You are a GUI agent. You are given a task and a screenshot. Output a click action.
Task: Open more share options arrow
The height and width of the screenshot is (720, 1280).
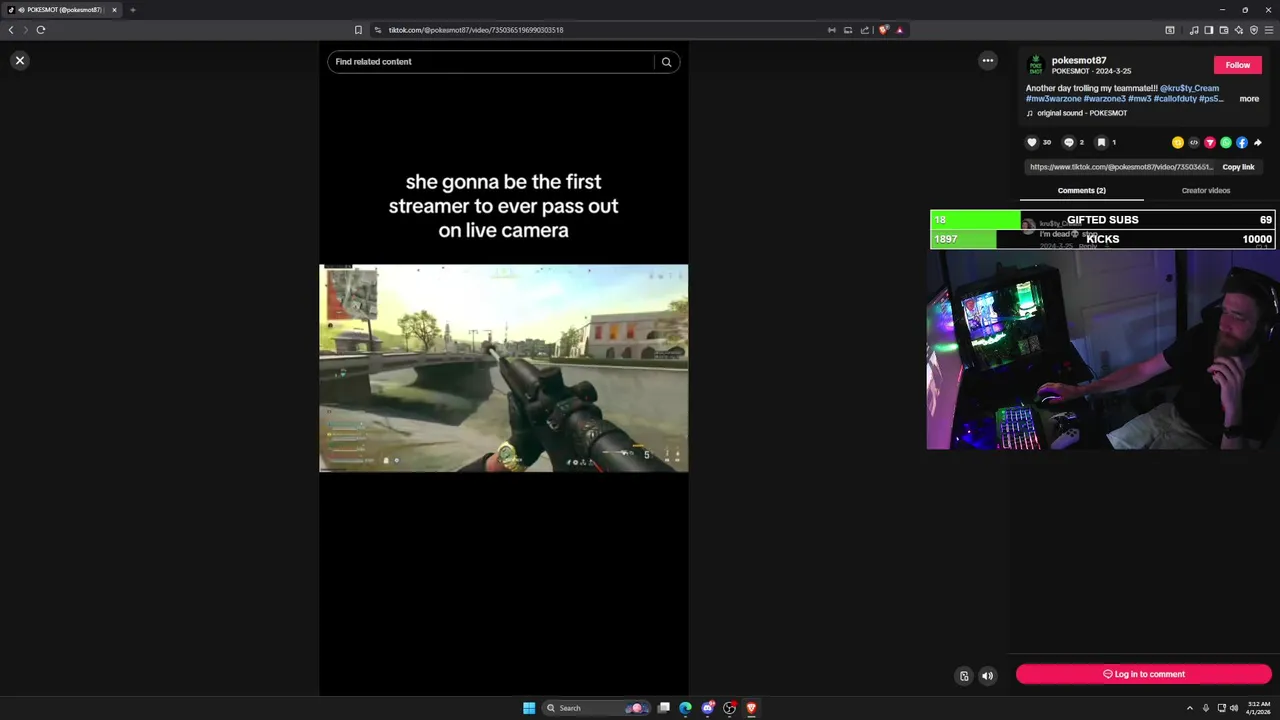click(1258, 143)
